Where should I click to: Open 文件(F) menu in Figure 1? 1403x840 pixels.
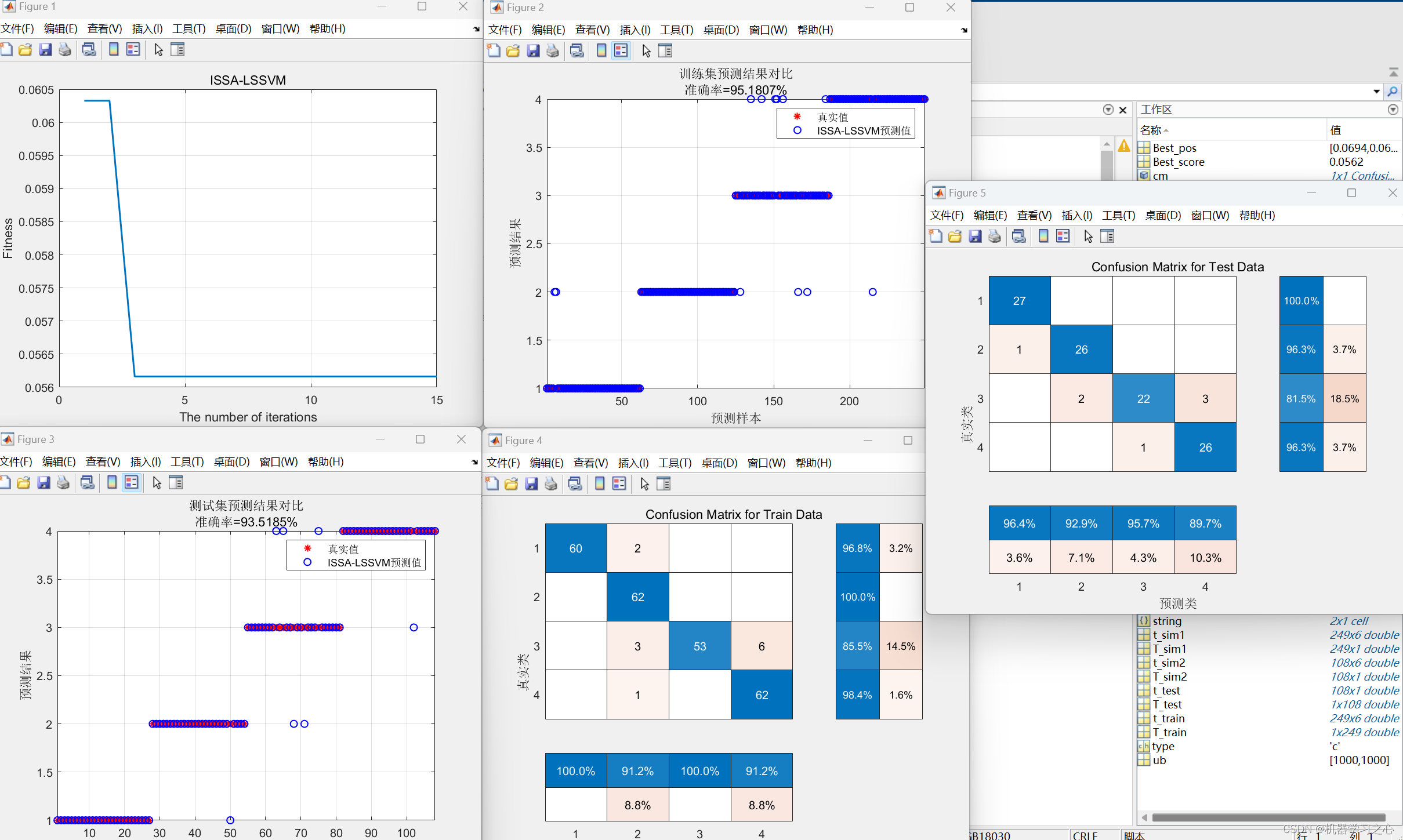17,29
